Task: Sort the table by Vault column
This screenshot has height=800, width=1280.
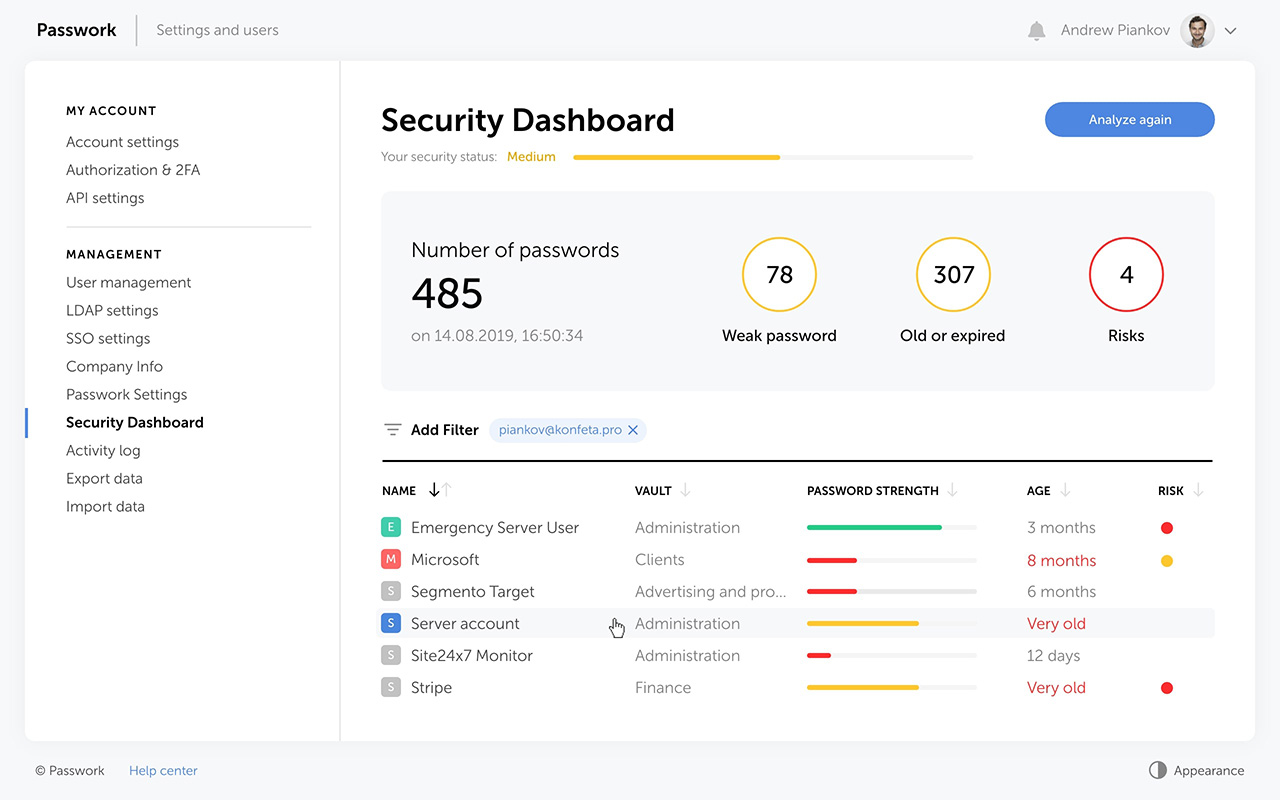Action: pyautogui.click(x=685, y=490)
